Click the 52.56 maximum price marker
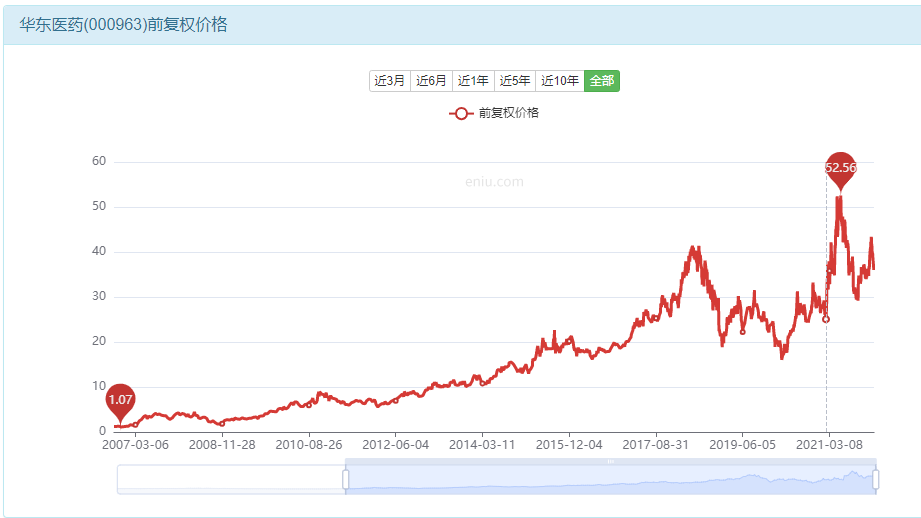This screenshot has height=518, width=921. click(841, 170)
